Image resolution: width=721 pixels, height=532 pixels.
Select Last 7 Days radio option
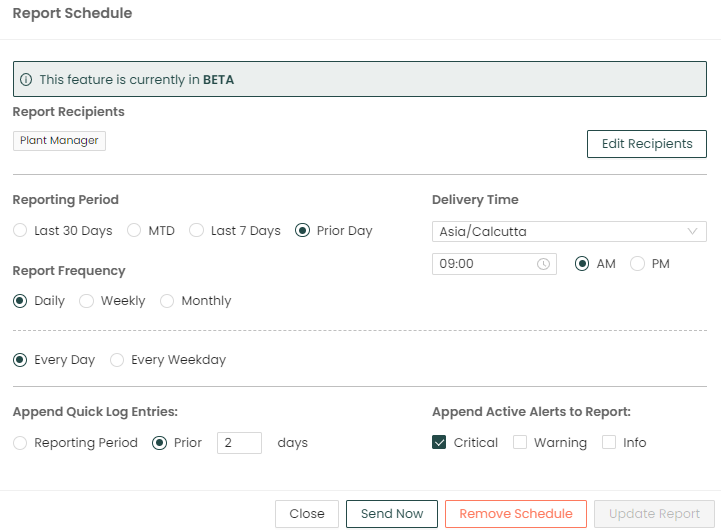[x=197, y=230]
